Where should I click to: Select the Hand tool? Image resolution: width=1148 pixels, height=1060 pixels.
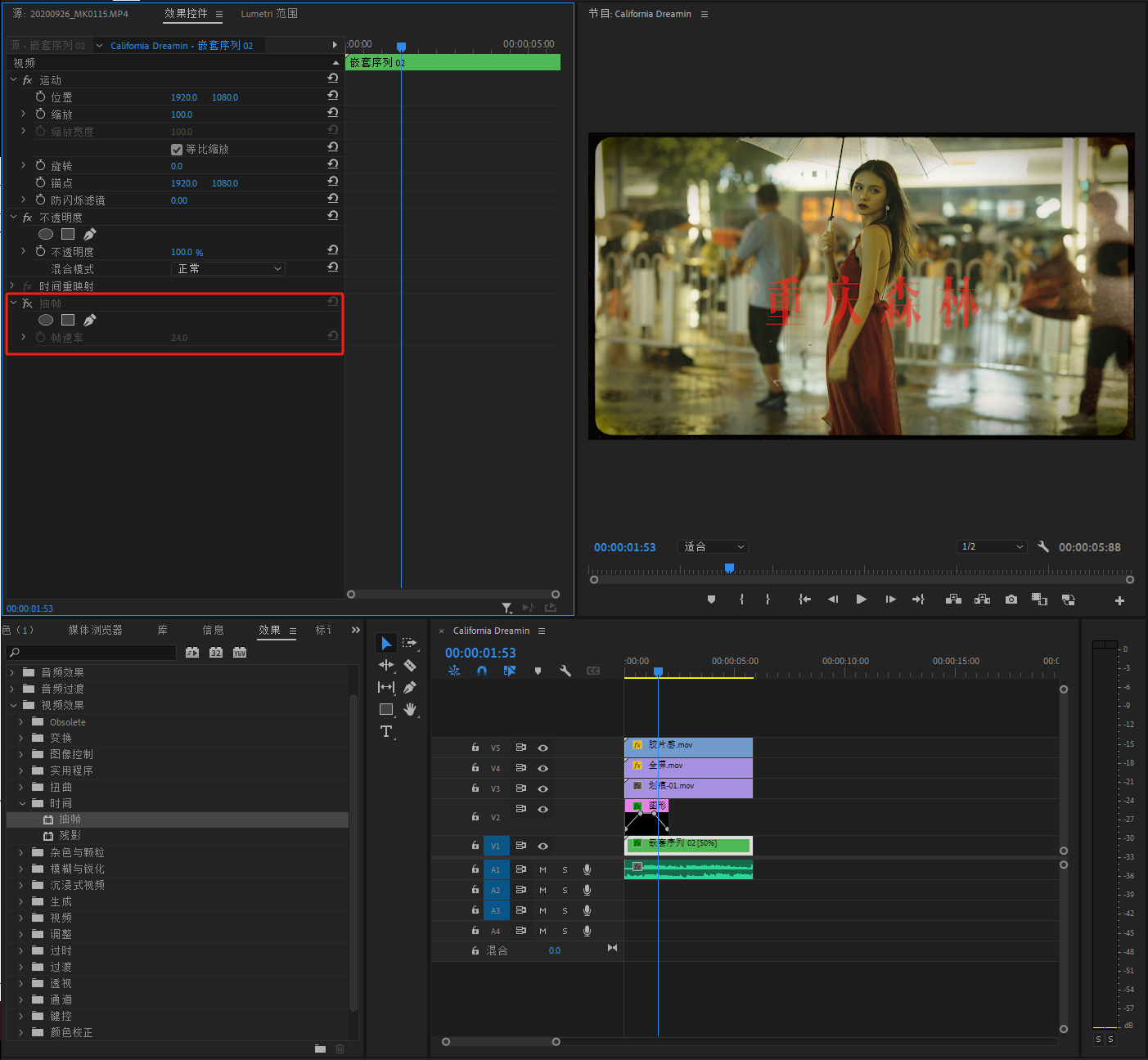410,709
